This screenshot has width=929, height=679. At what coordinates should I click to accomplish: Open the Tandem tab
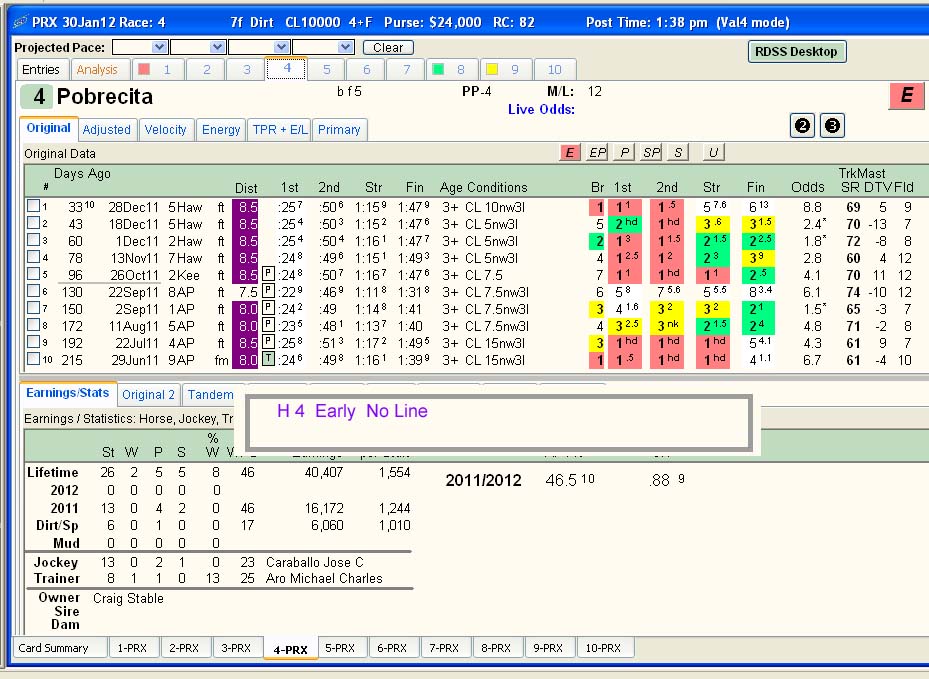210,395
